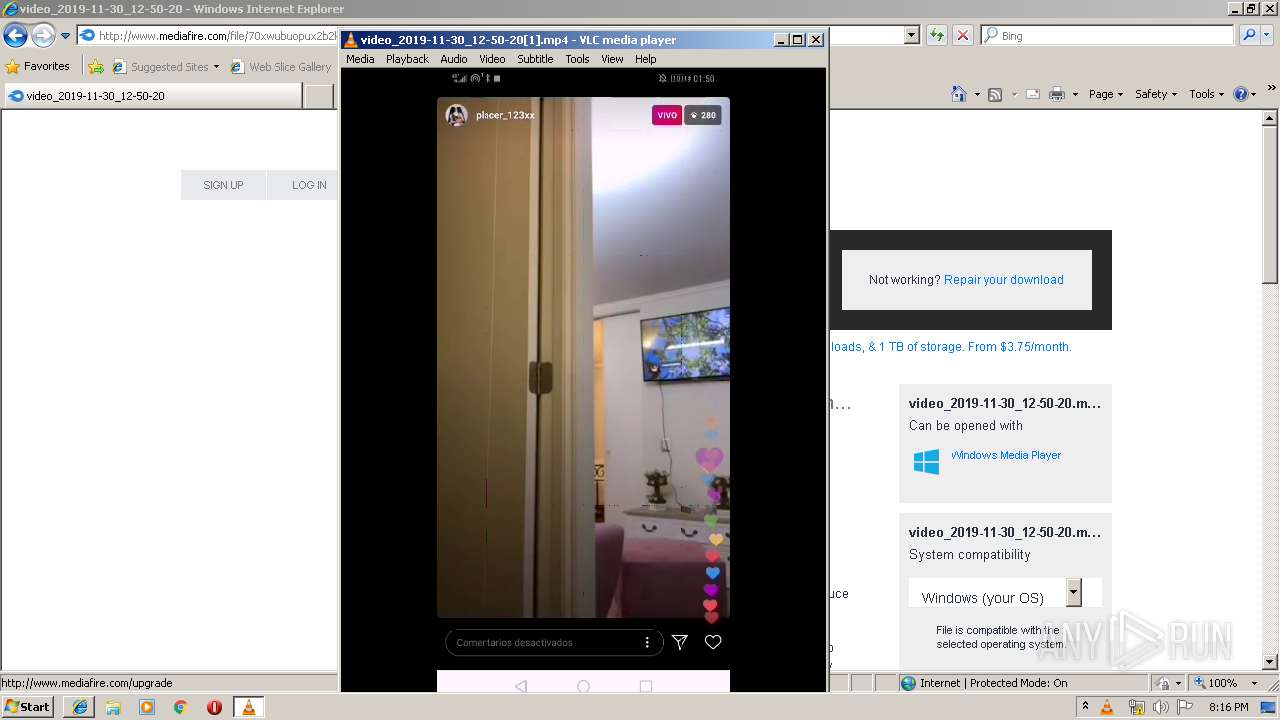Expand the Home button dropdown arrow

point(976,94)
